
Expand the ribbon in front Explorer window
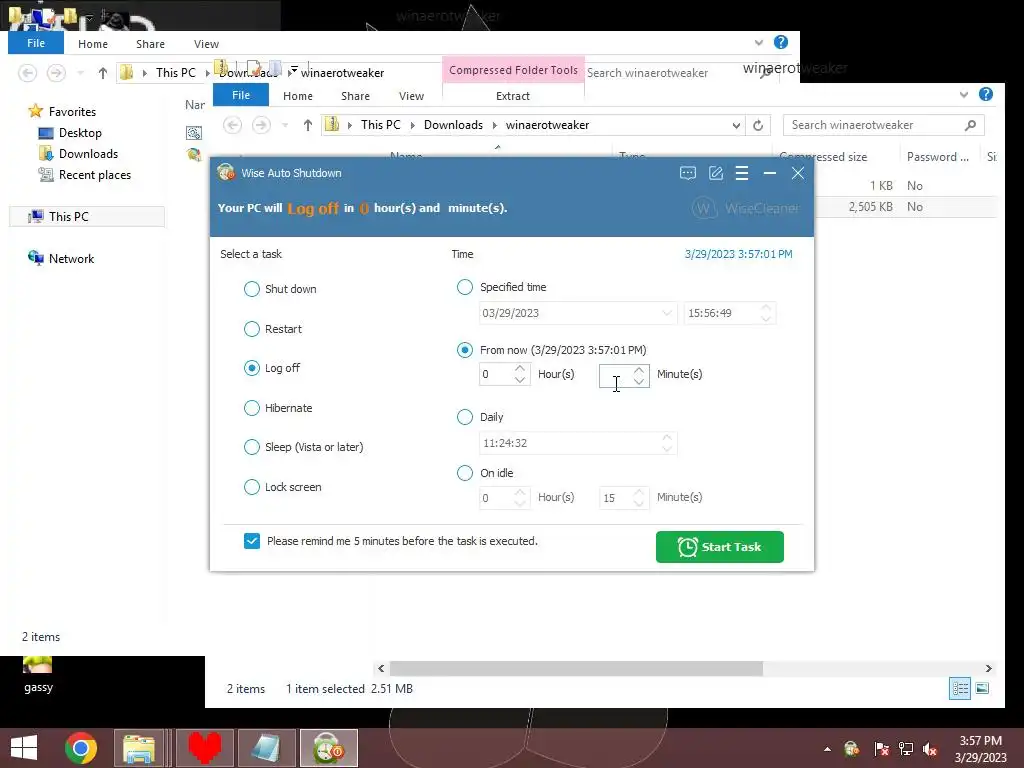[964, 95]
